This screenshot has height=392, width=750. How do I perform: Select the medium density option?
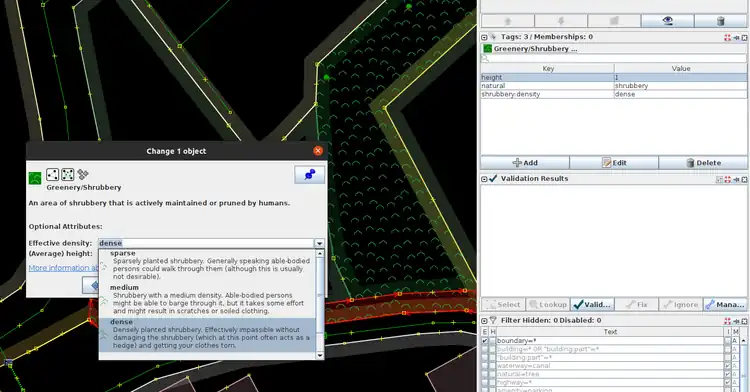207,299
